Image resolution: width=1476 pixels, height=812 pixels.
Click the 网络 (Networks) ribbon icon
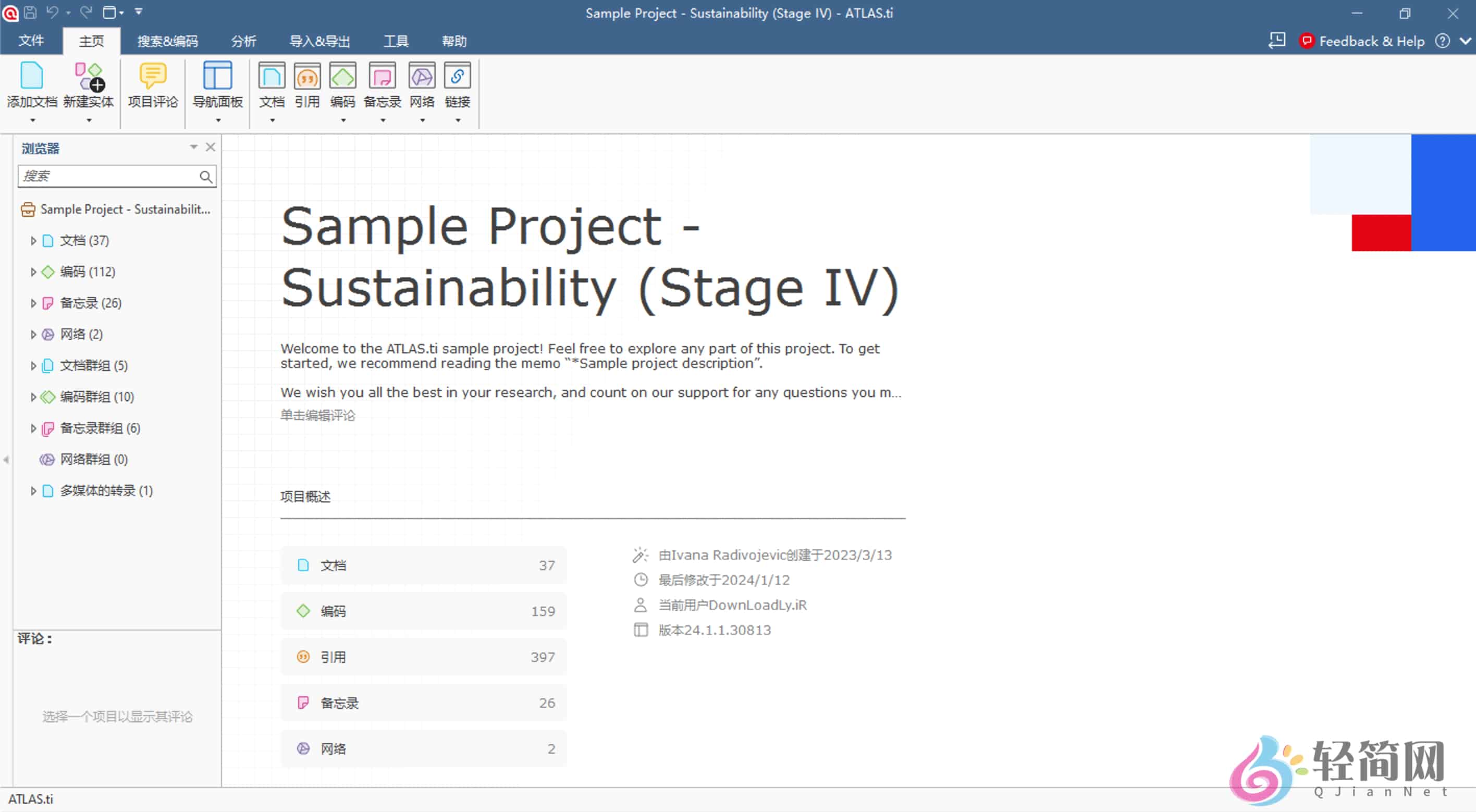(422, 76)
